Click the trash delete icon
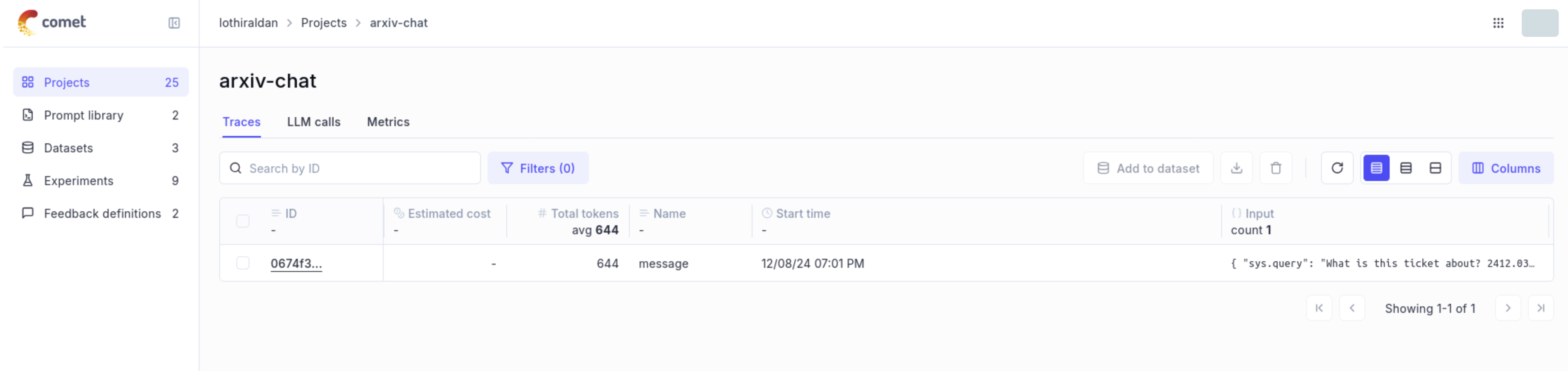This screenshot has width=1568, height=371. (1276, 168)
